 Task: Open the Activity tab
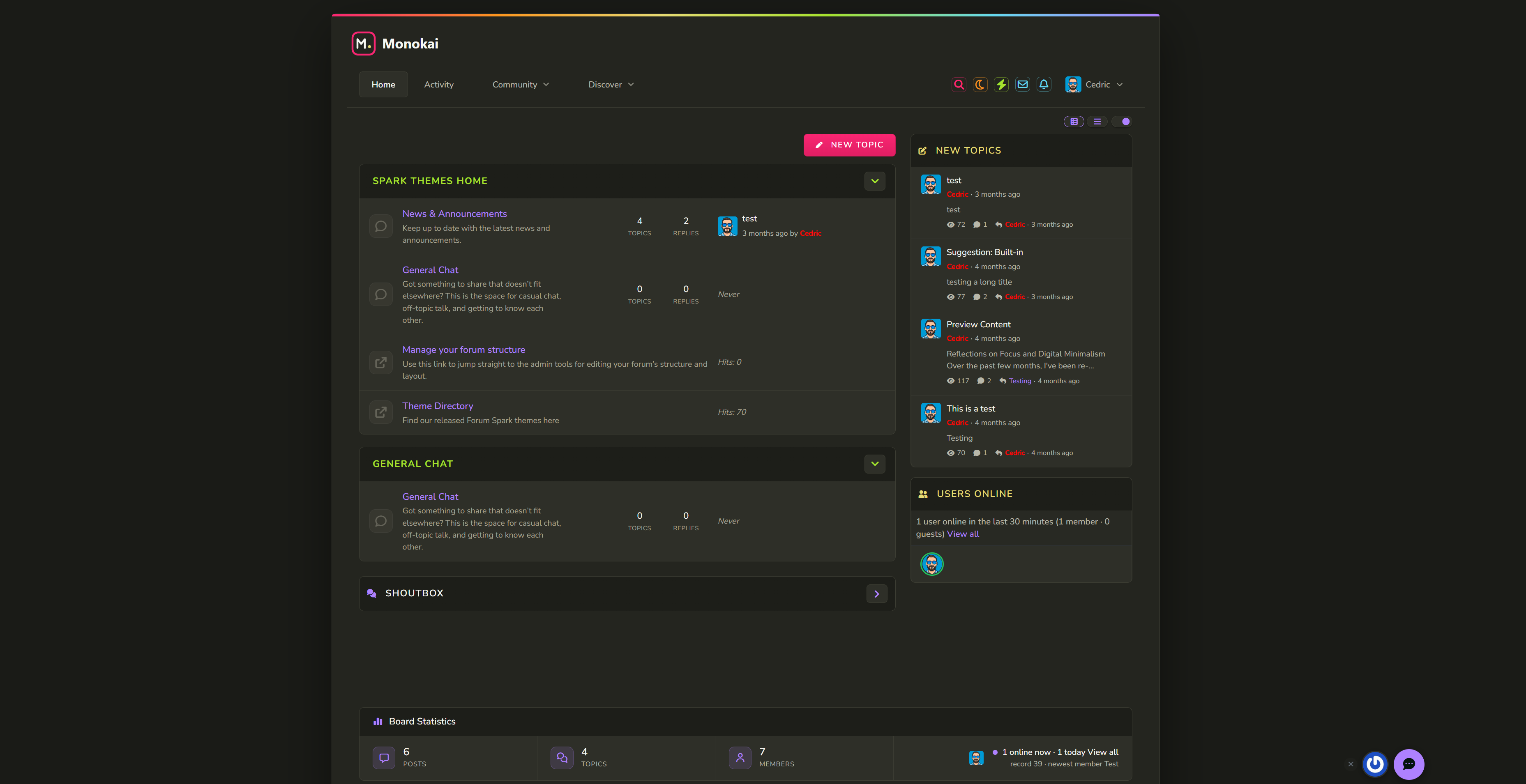coord(439,85)
